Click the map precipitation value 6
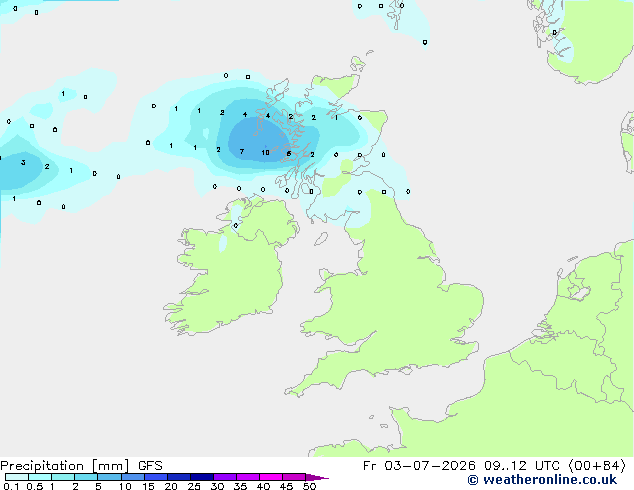This screenshot has width=634, height=490. pyautogui.click(x=289, y=154)
